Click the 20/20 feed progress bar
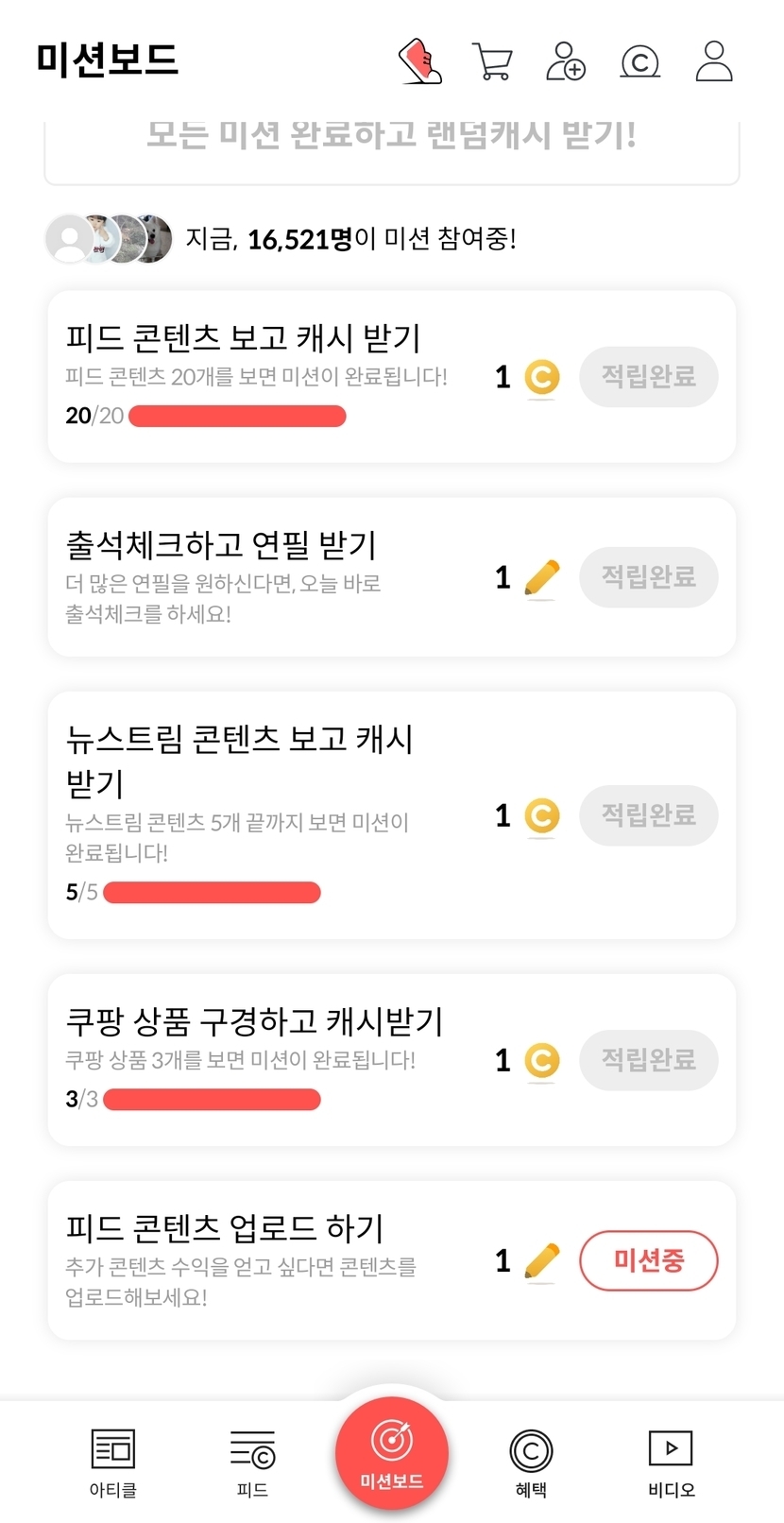Viewport: 784px width, 1523px height. click(237, 417)
